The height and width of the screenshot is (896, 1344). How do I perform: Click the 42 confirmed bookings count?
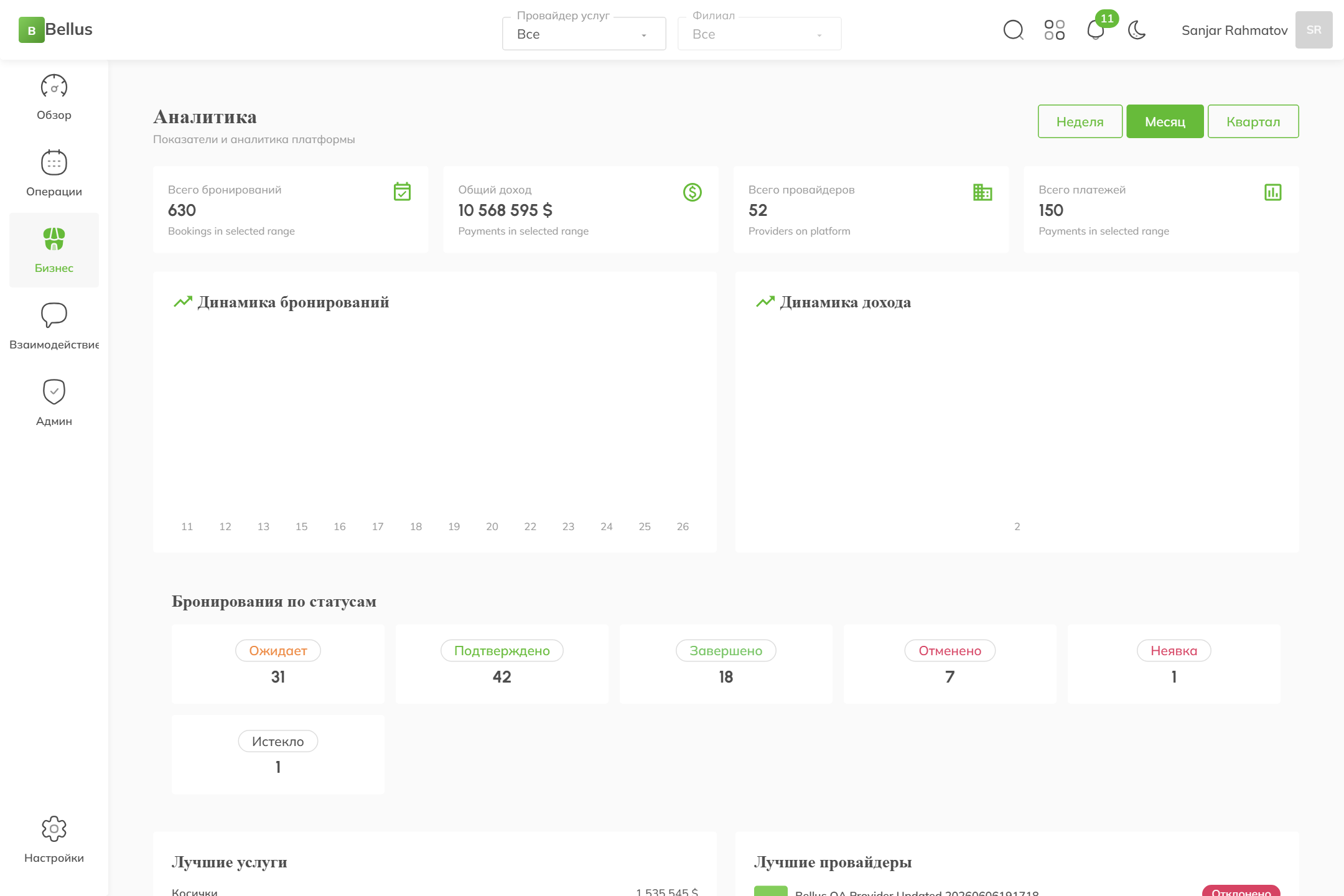pos(502,677)
